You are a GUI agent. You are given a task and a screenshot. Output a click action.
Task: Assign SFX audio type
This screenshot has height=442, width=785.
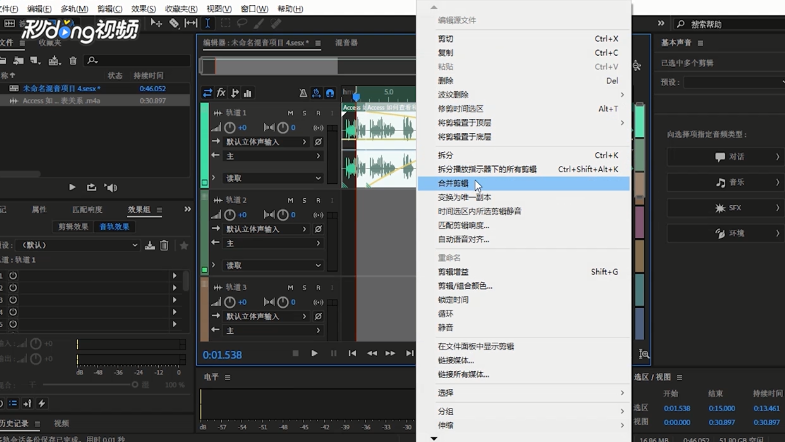[x=725, y=208]
